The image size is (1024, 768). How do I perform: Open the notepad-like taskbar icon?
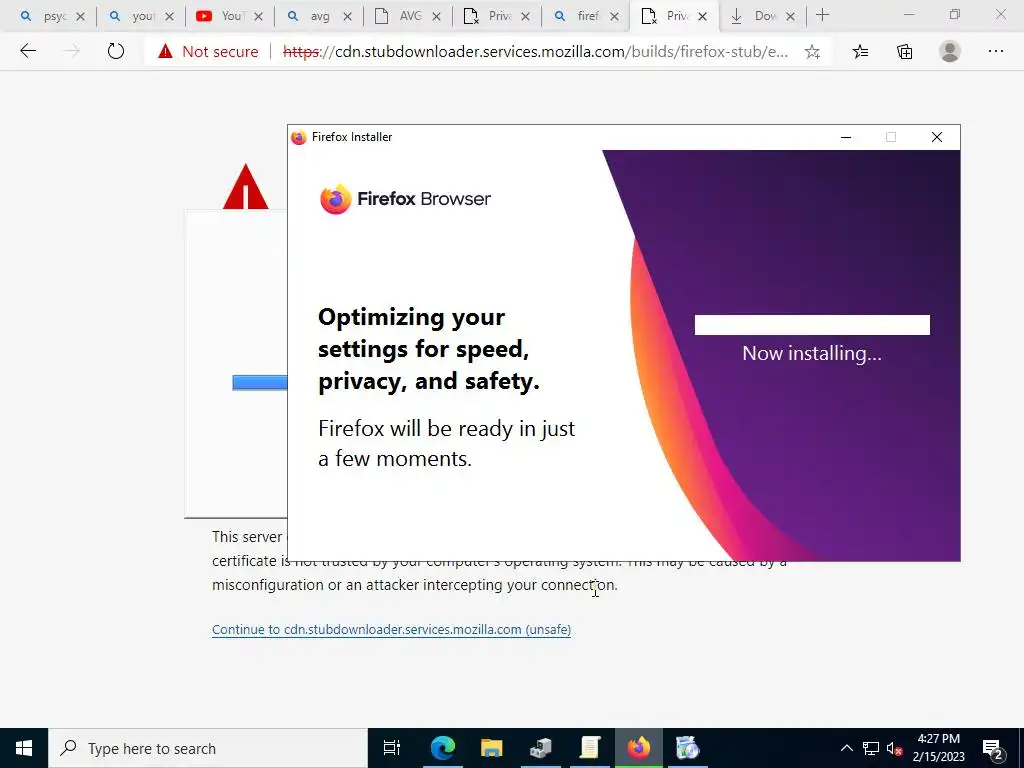tap(590, 748)
